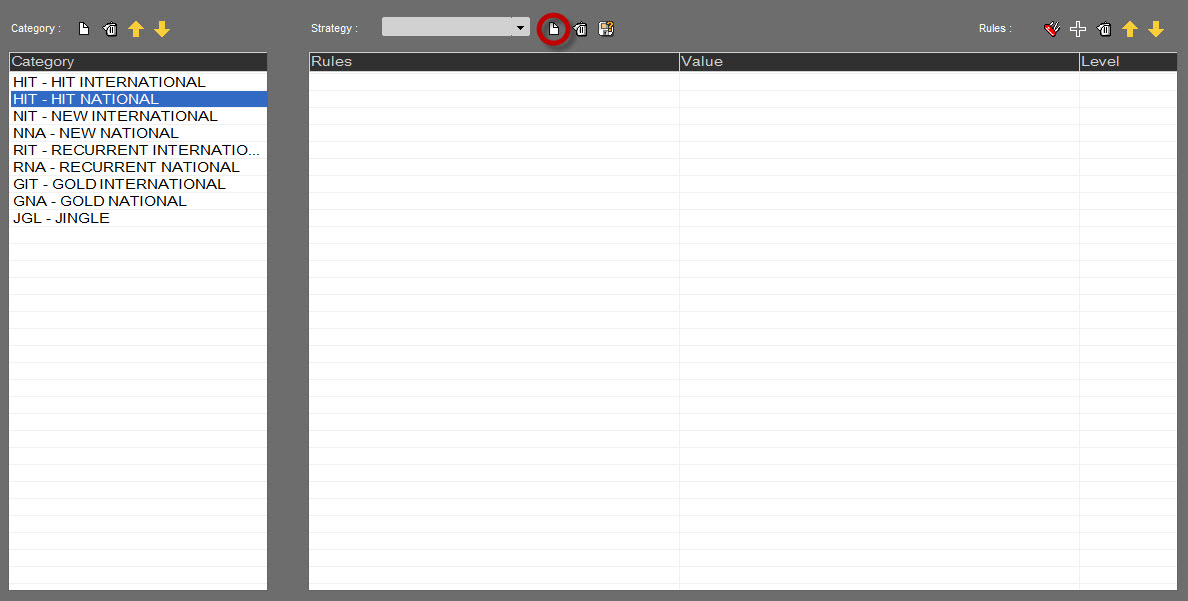
Task: Select HIT - HIT INTERNATIONAL category
Action: (x=109, y=82)
